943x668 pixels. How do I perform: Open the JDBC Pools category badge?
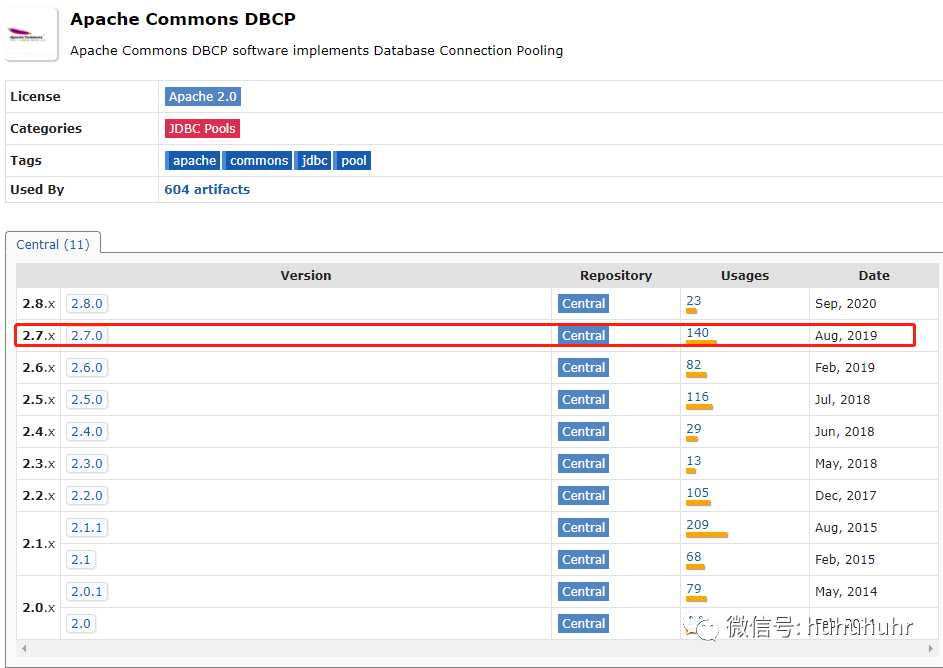coord(203,129)
